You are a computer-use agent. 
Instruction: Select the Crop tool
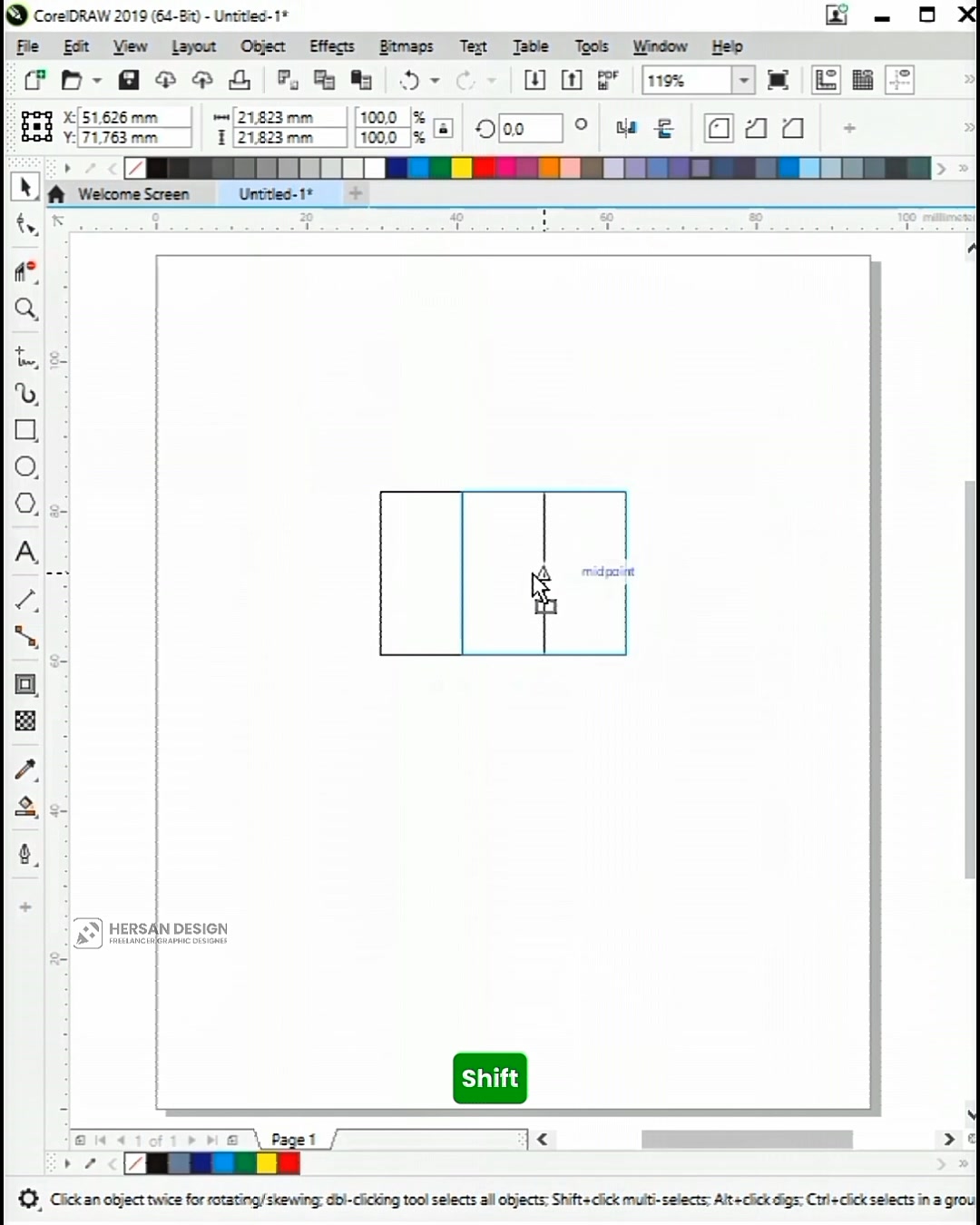[25, 271]
